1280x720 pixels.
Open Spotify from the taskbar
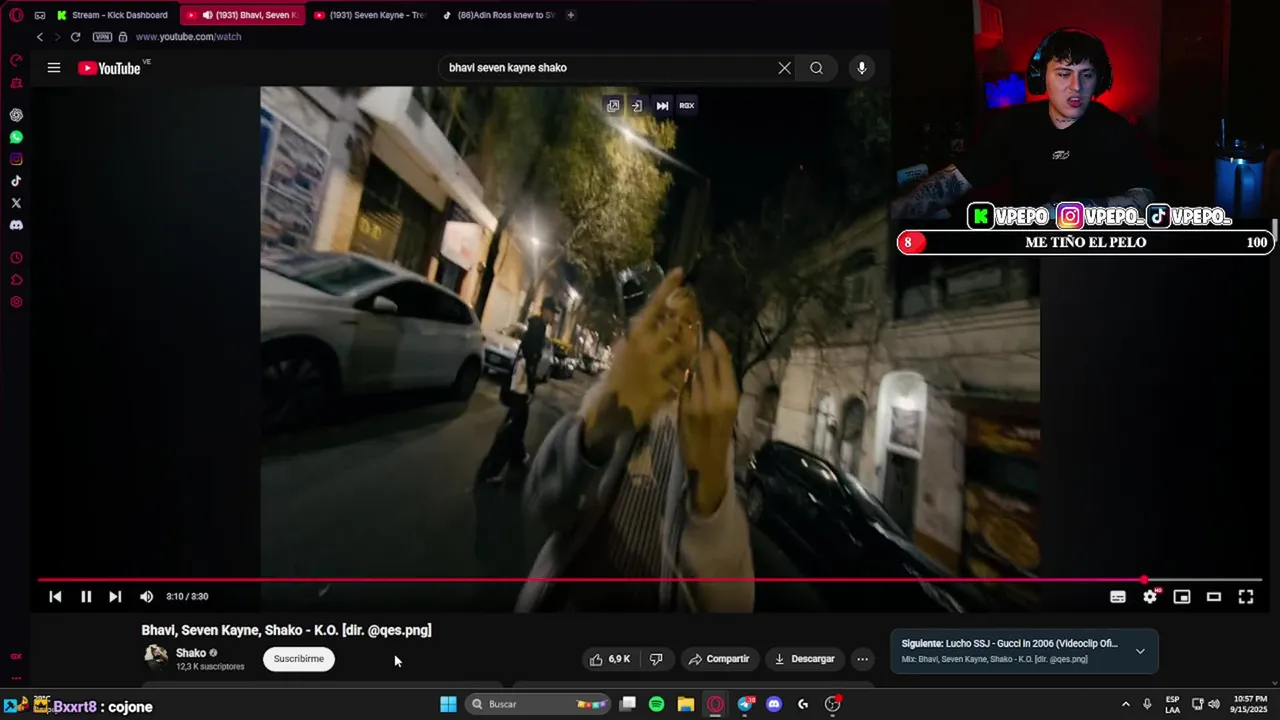(657, 704)
